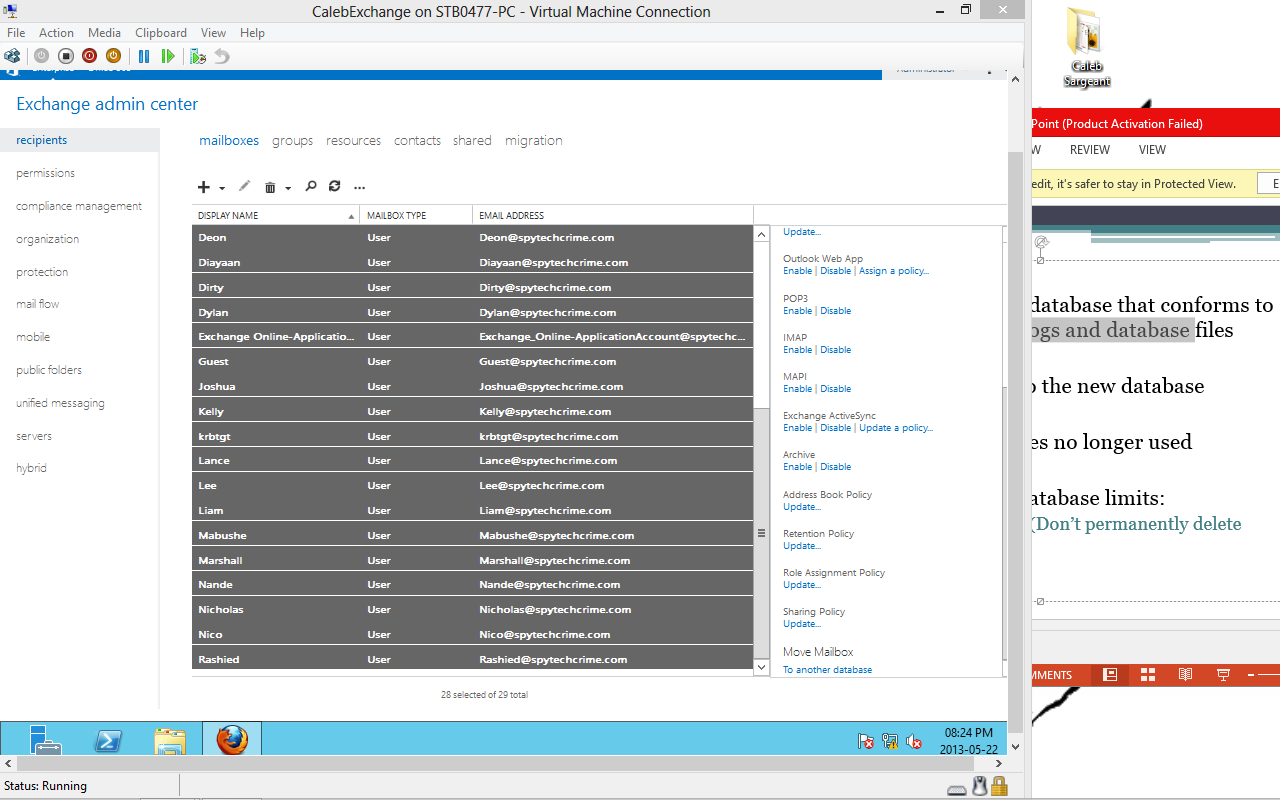Image resolution: width=1280 pixels, height=800 pixels.
Task: Open the REVIEW tab in PowerPoint
Action: 1090,150
